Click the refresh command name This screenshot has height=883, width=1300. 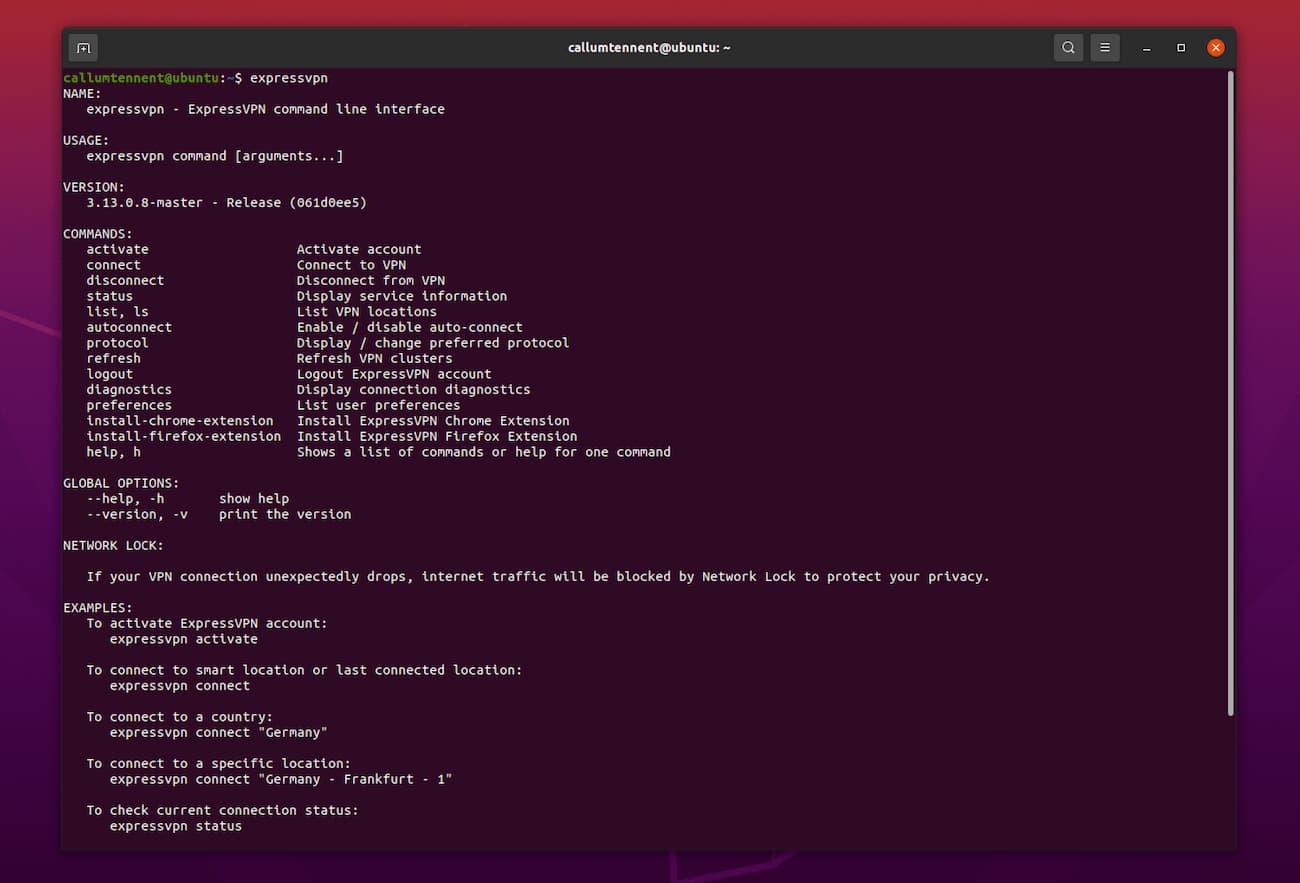coord(113,358)
